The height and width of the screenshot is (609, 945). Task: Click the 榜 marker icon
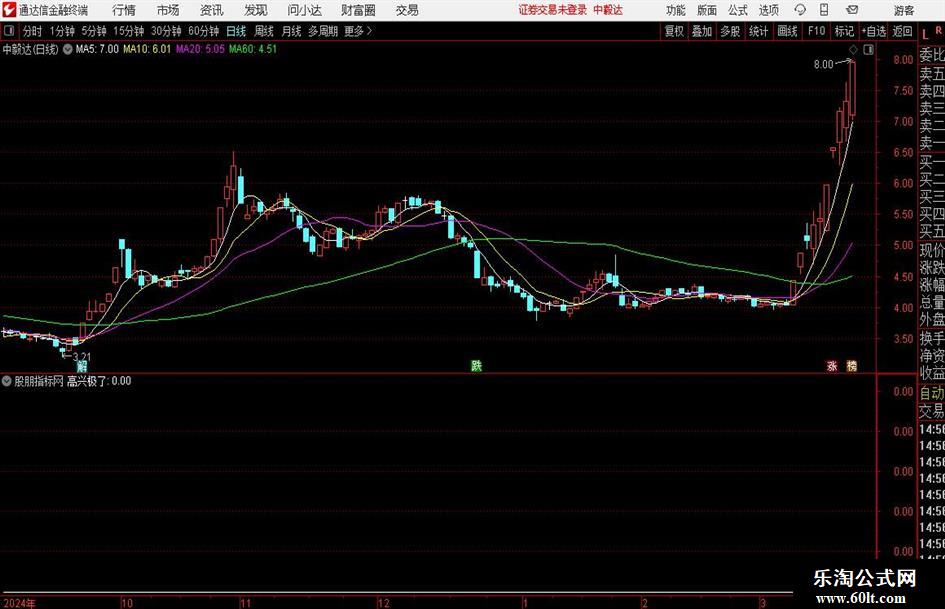click(x=852, y=366)
